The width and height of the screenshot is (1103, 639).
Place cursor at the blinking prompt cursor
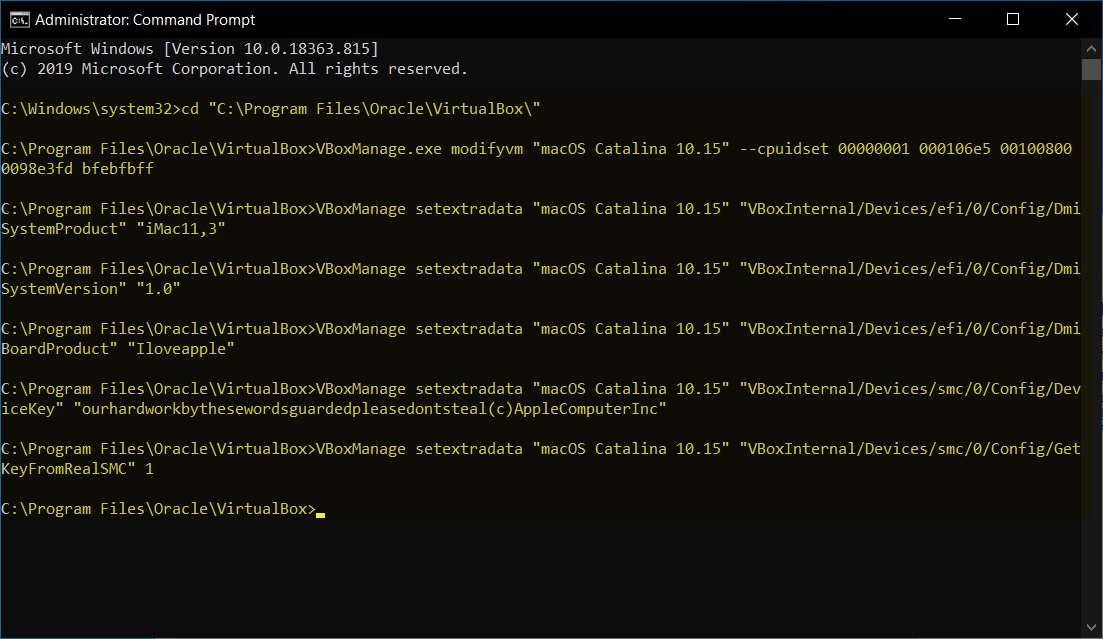pyautogui.click(x=320, y=514)
